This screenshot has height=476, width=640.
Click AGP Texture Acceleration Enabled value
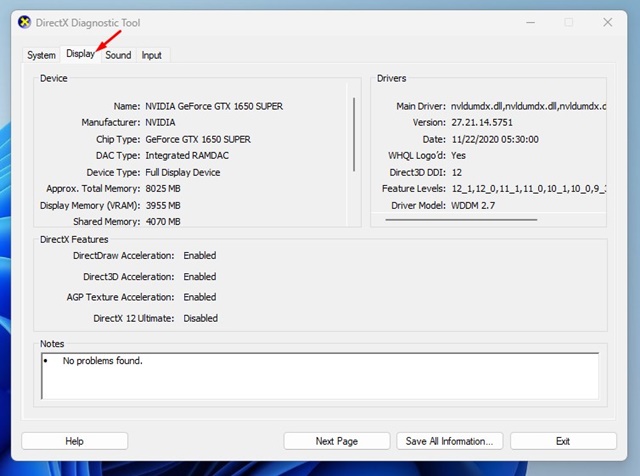tap(200, 297)
